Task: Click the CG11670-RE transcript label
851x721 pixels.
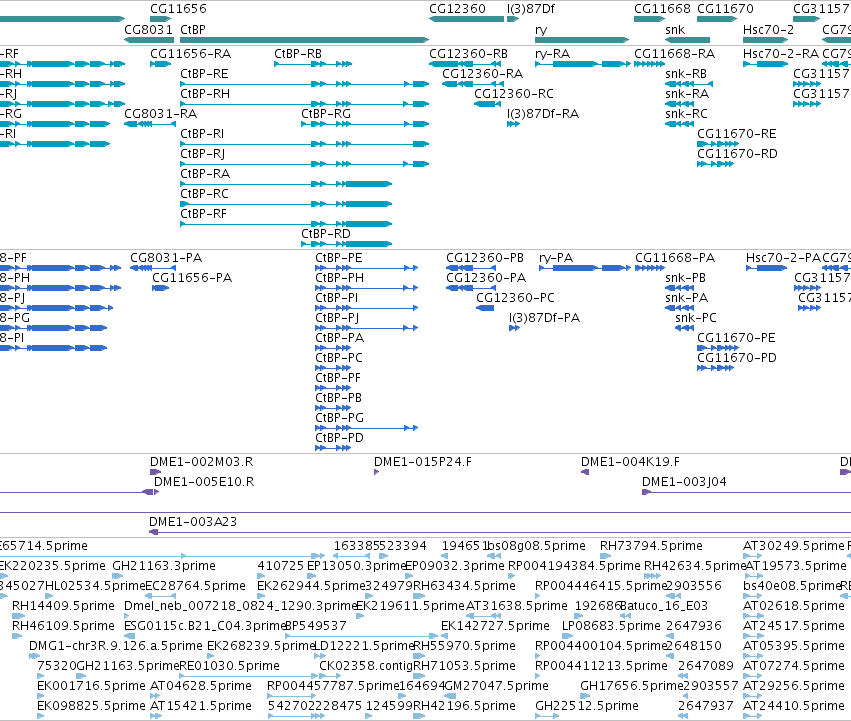Action: coord(736,134)
